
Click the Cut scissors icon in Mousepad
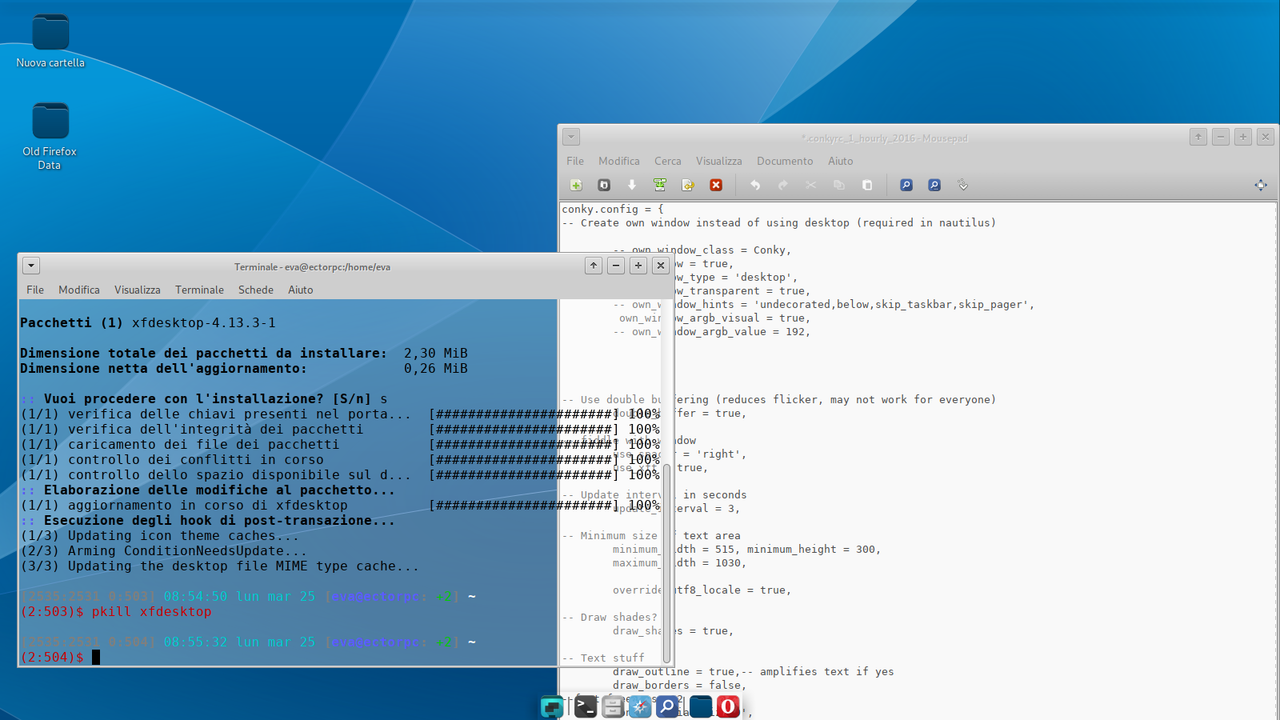811,185
